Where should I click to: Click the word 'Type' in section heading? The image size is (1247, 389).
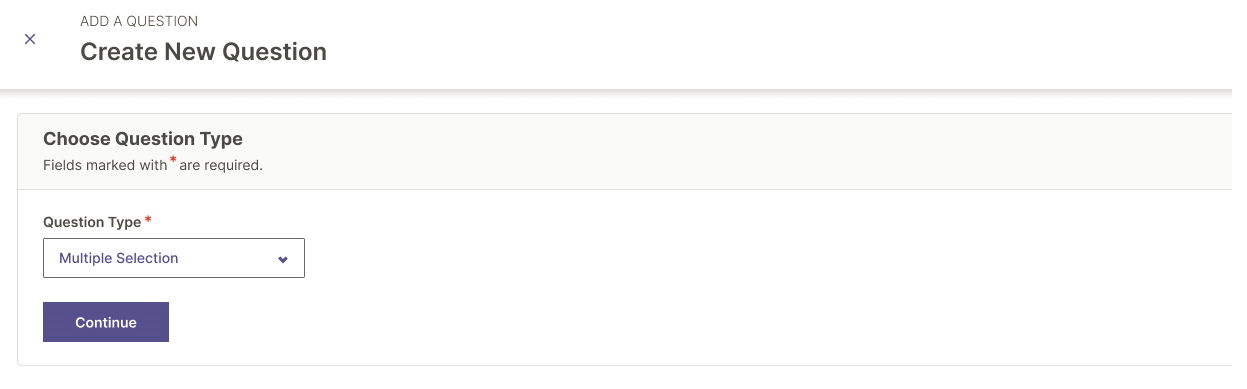click(x=222, y=139)
